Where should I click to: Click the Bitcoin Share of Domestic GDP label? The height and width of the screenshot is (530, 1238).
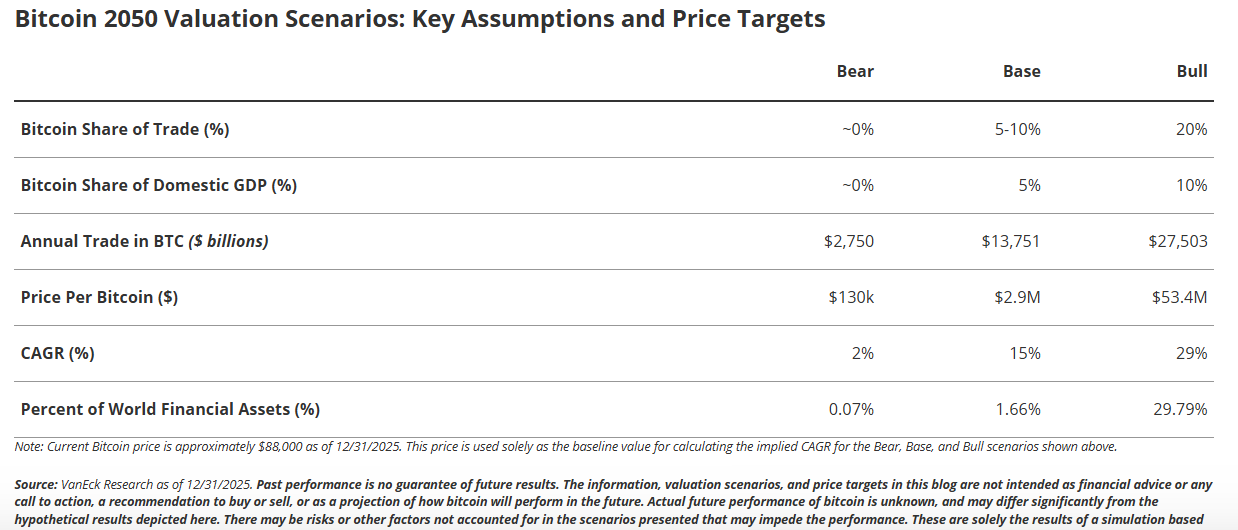(159, 185)
